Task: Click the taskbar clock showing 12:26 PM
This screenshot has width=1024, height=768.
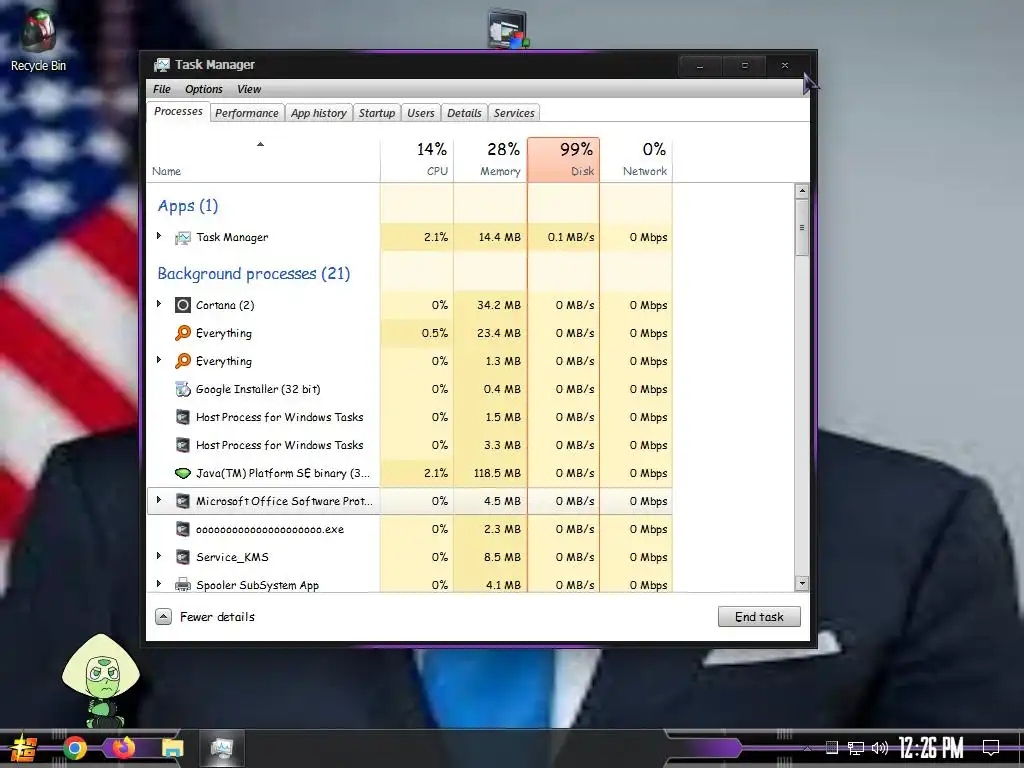Action: (x=931, y=748)
